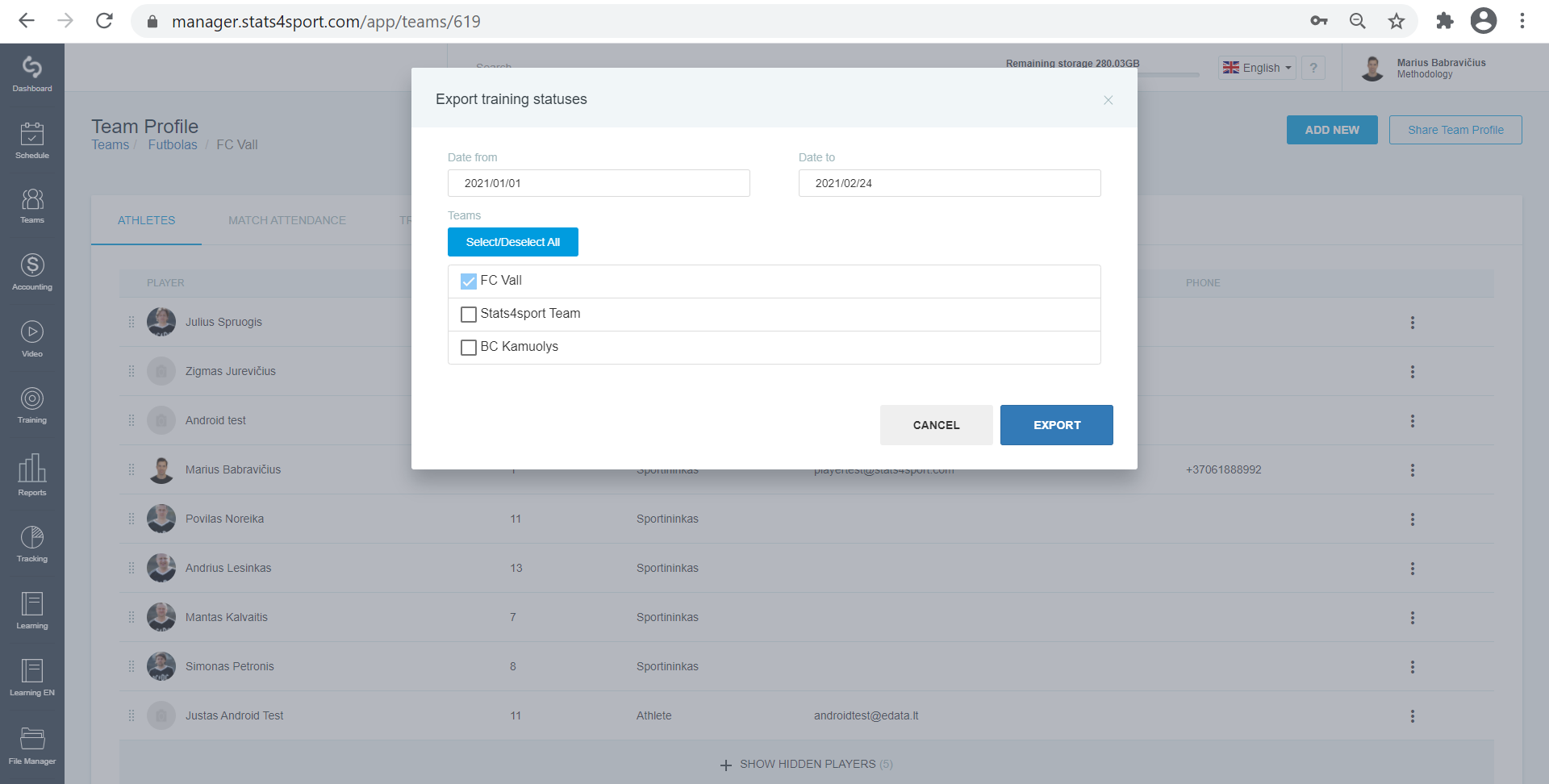The width and height of the screenshot is (1549, 784).
Task: Open the Teams breadcrumb link
Action: click(110, 145)
